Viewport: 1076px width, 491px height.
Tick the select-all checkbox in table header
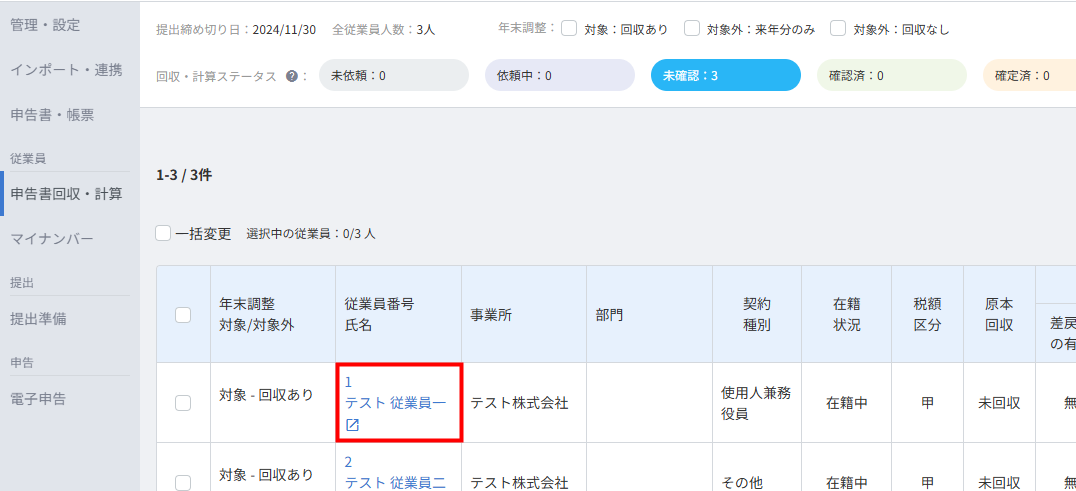click(x=183, y=315)
